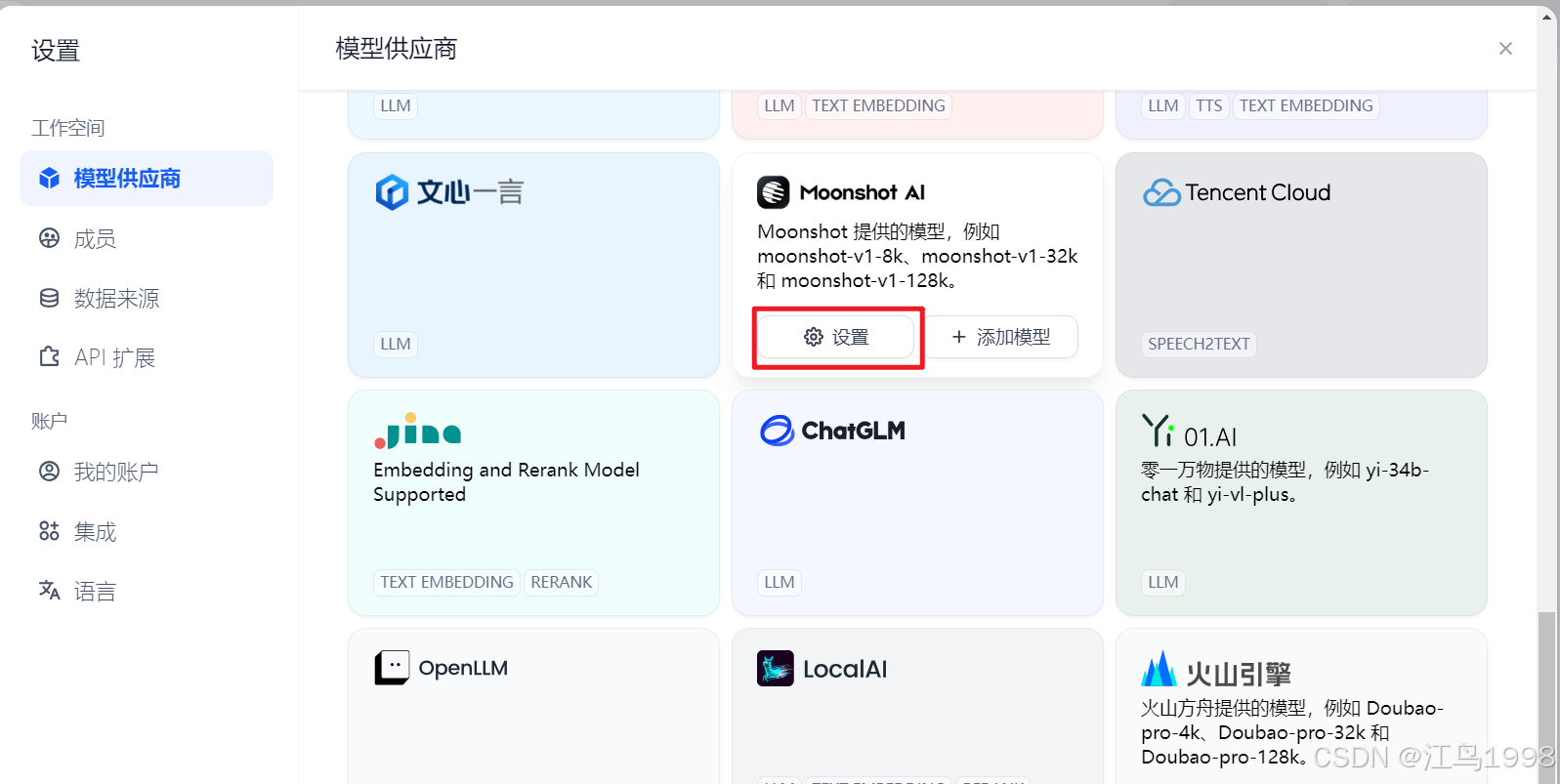Click the 火山引擎 Doubao-pro-4k description text
The image size is (1560, 784).
click(1291, 732)
